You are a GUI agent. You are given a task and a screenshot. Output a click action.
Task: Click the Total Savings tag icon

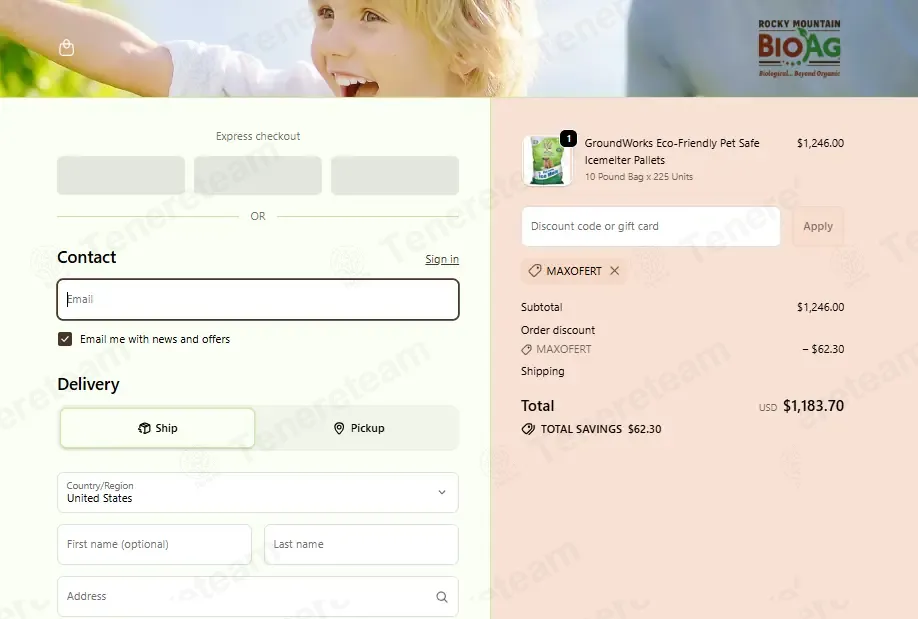point(528,429)
